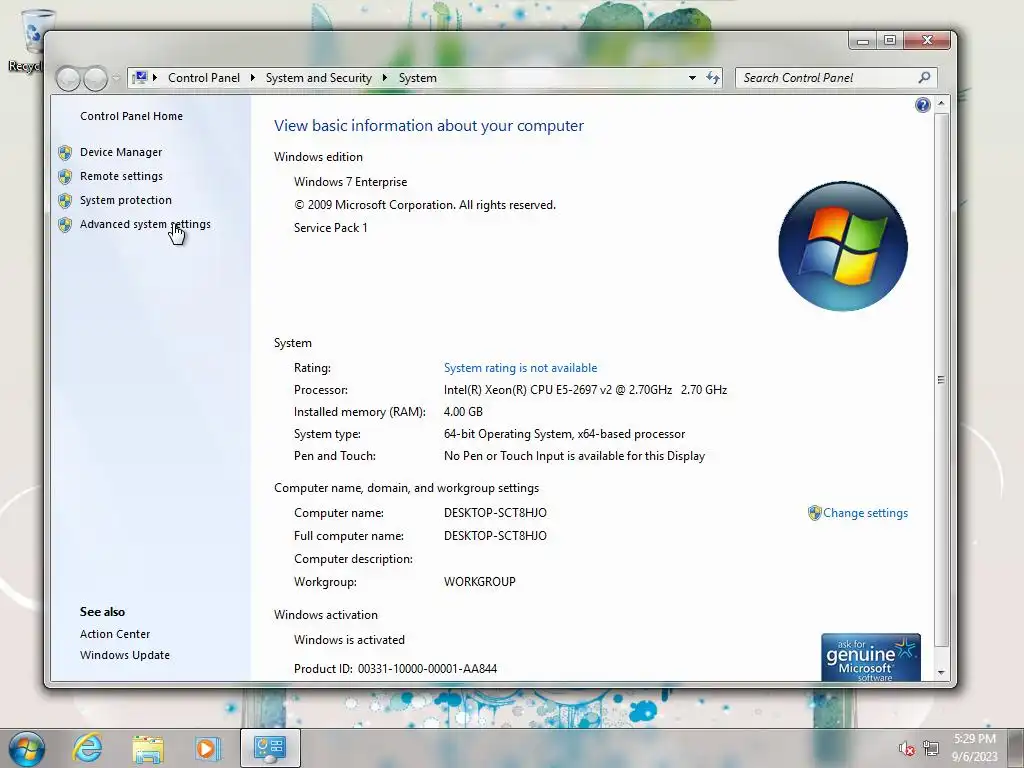Click the Computer name value DESKTOP-SCT8HJO
The height and width of the screenshot is (768, 1024).
pyautogui.click(x=495, y=513)
